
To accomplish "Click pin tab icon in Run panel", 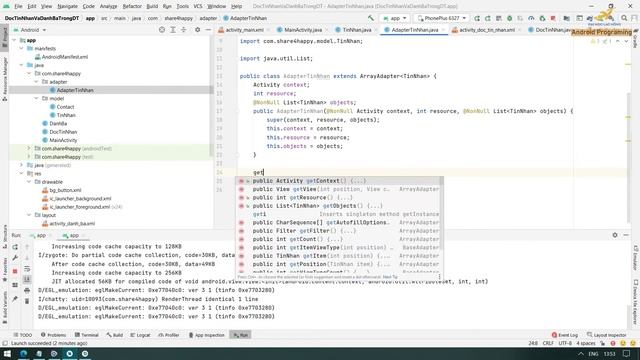I will [15, 299].
